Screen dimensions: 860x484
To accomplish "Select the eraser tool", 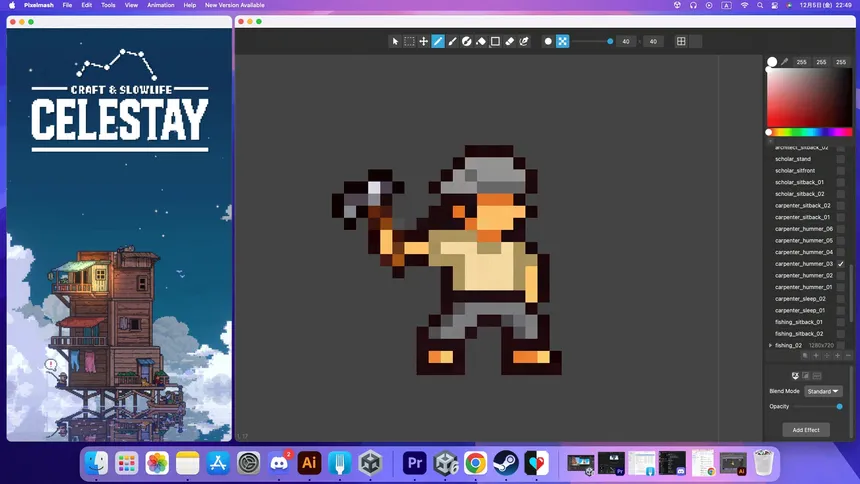I will click(x=510, y=41).
